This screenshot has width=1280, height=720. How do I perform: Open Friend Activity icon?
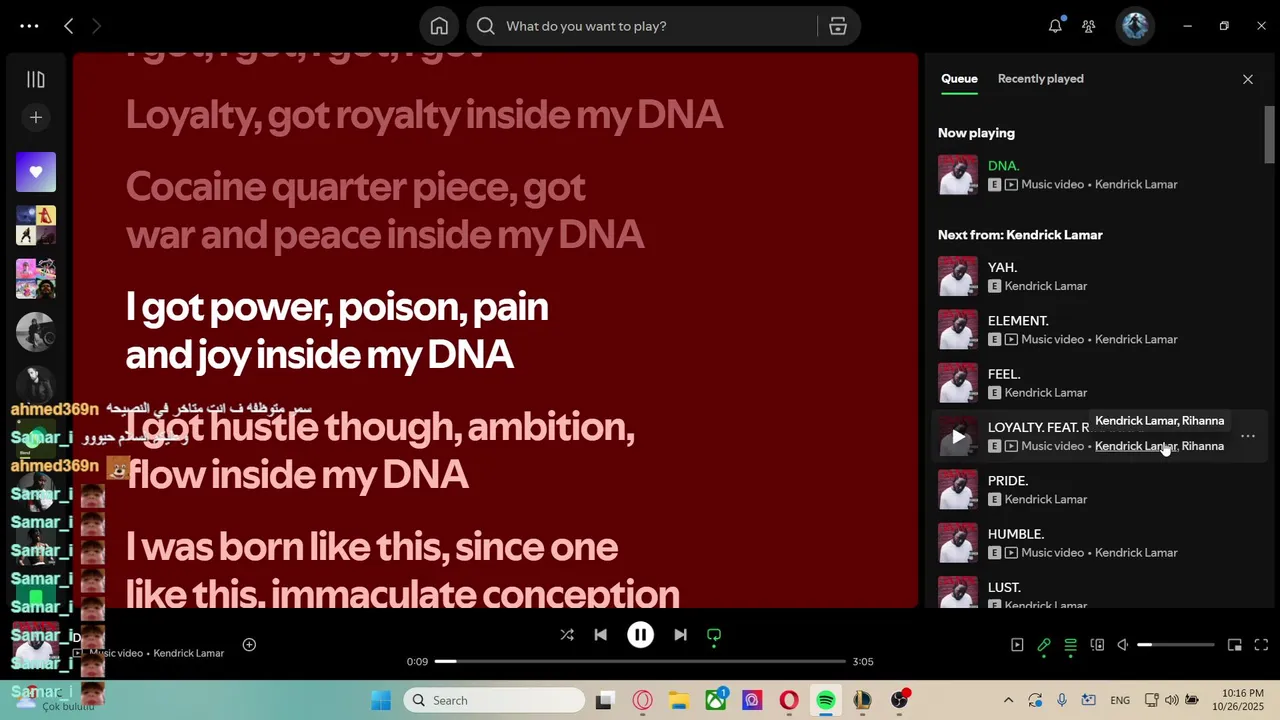[1089, 26]
